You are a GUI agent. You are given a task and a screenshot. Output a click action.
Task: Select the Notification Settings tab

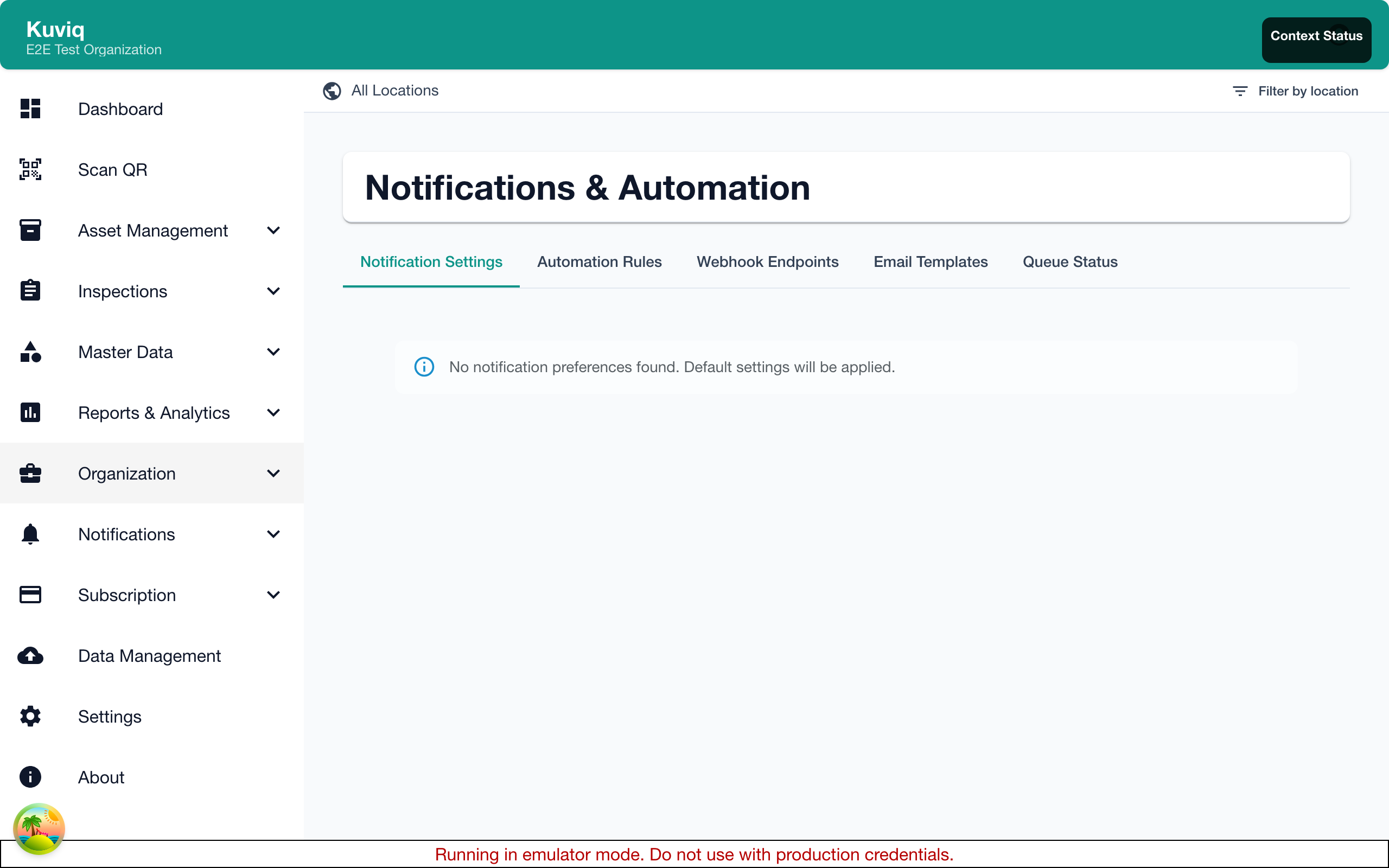click(x=431, y=262)
